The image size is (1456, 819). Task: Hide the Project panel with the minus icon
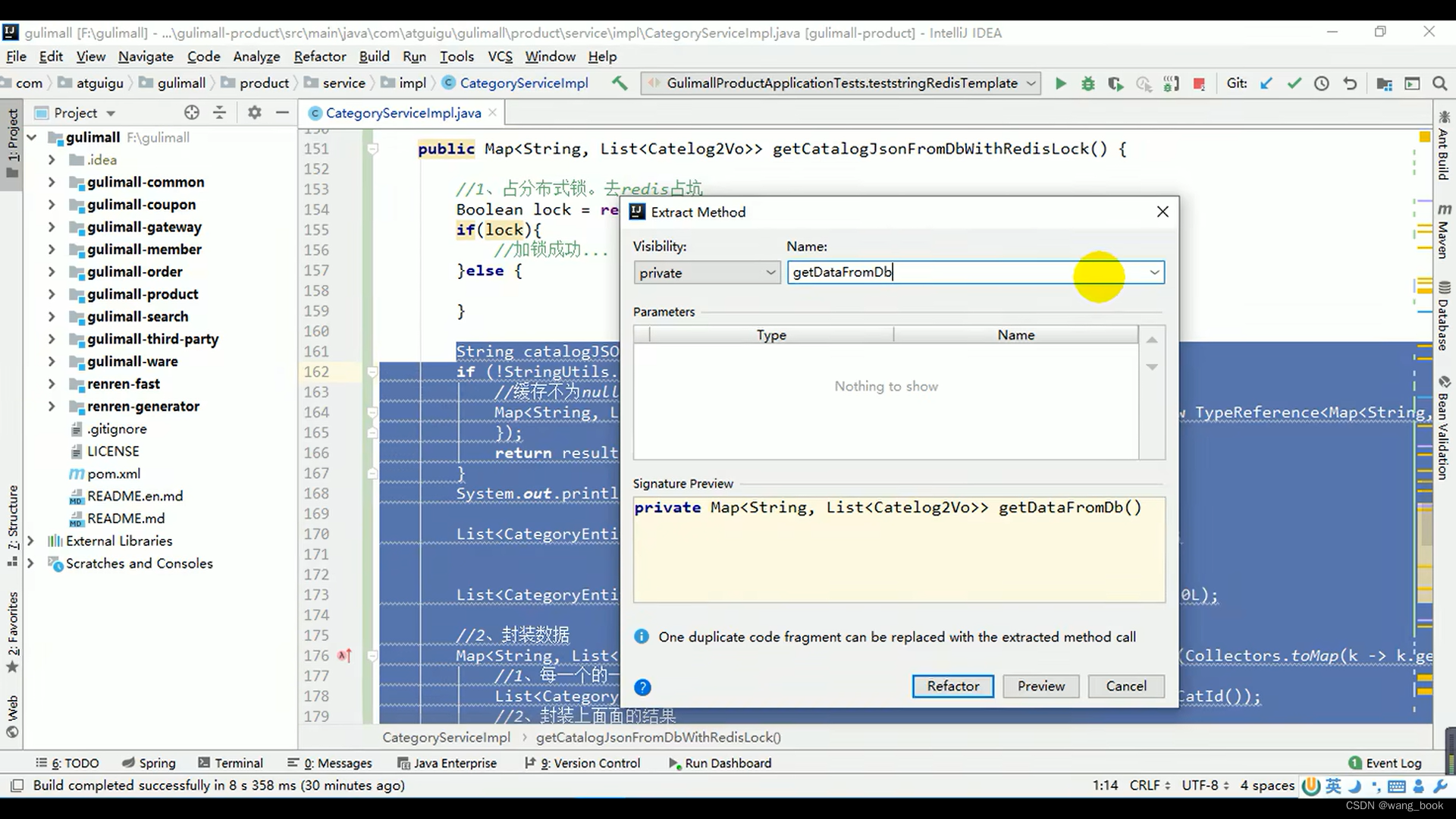tap(283, 112)
